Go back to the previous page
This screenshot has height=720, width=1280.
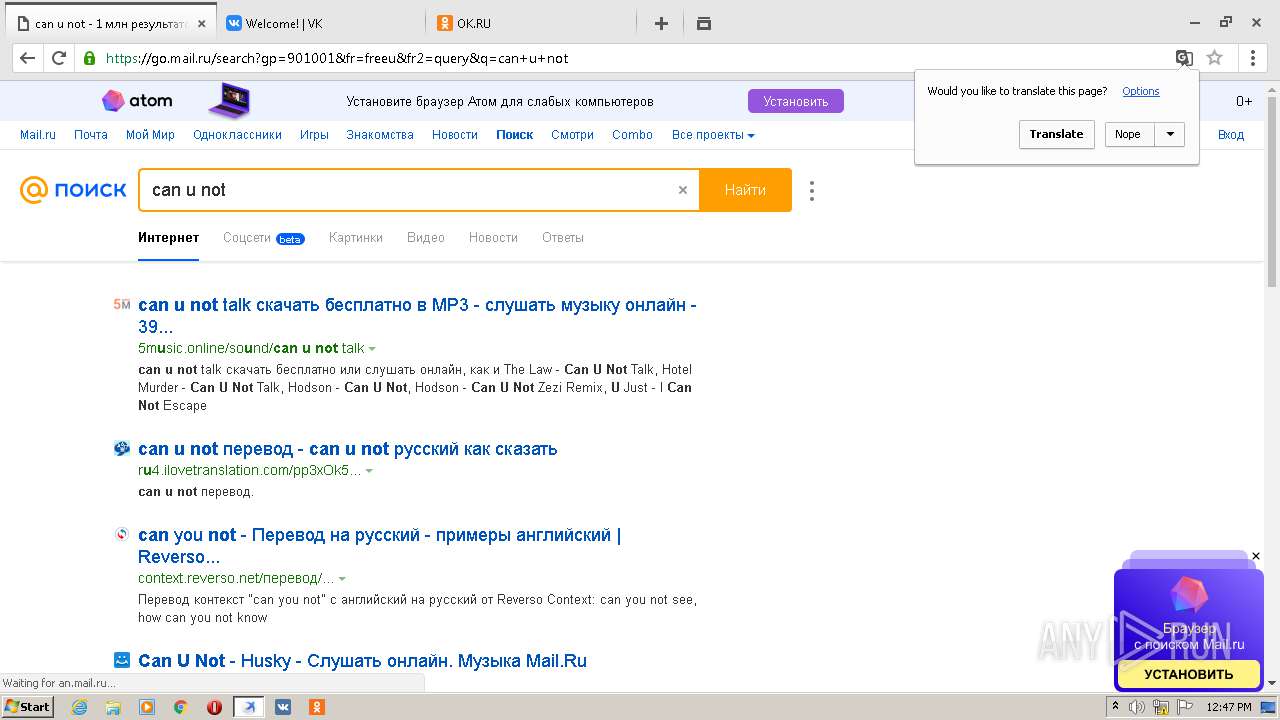pos(27,58)
